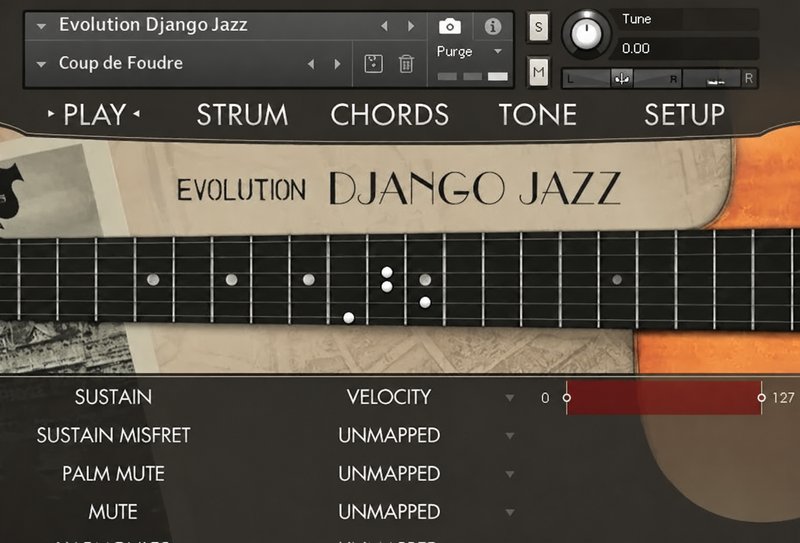This screenshot has height=543, width=800.
Task: Open the snapshot camera view
Action: 449,26
